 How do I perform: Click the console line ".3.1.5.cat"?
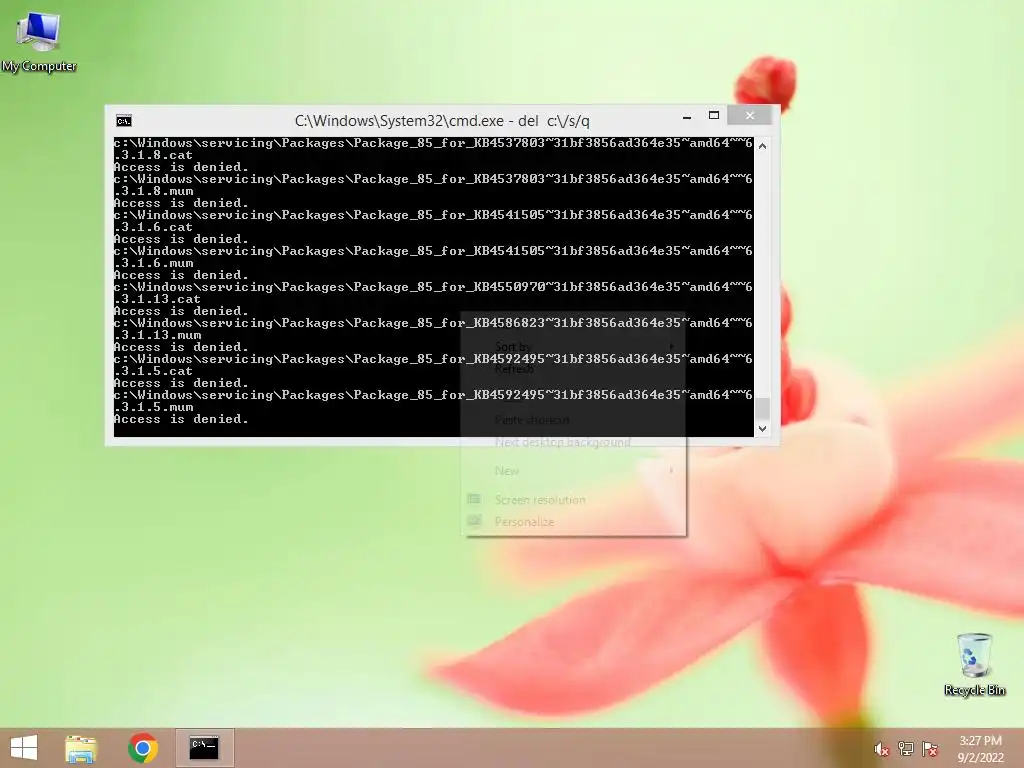click(x=153, y=371)
